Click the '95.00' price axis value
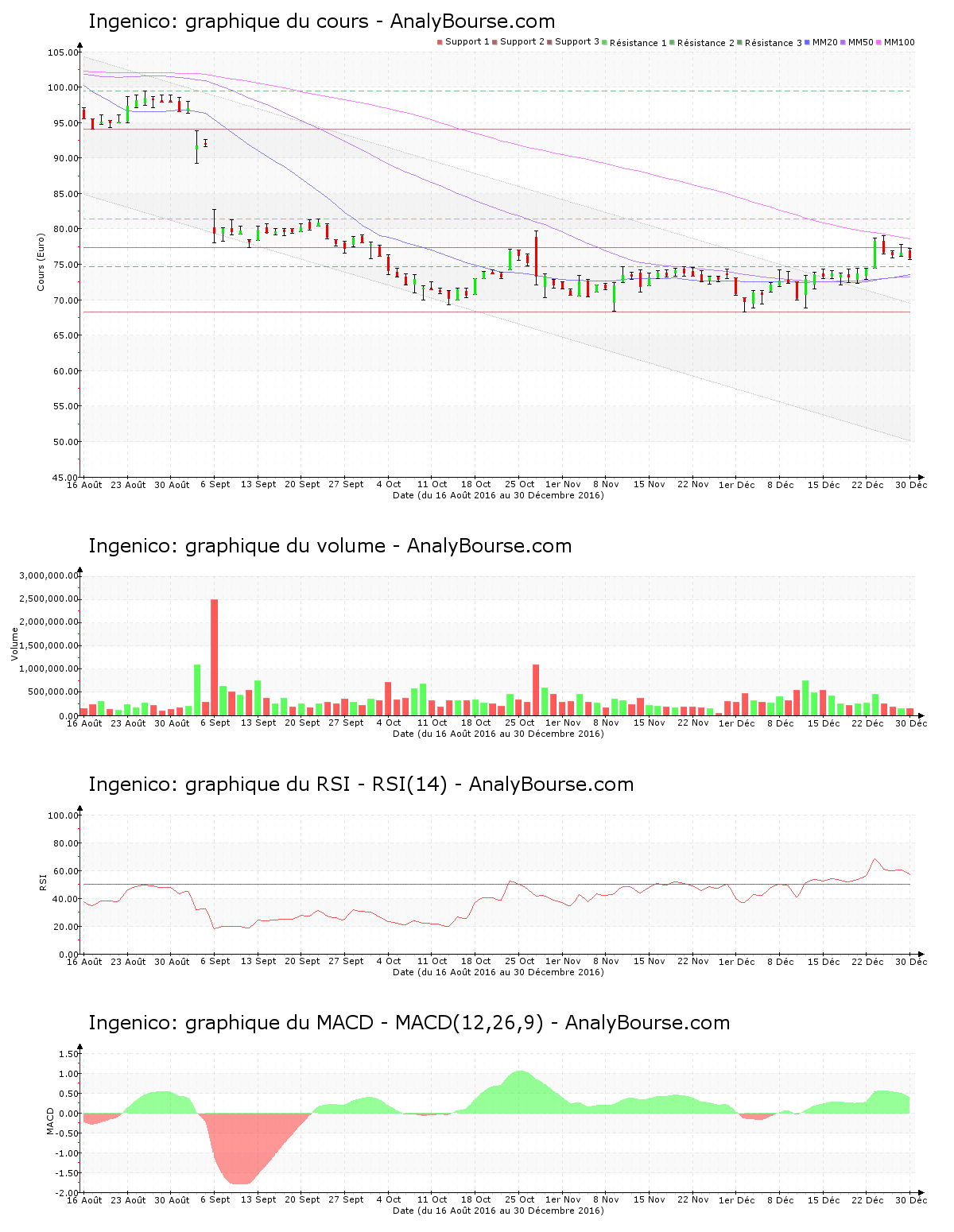 point(65,123)
